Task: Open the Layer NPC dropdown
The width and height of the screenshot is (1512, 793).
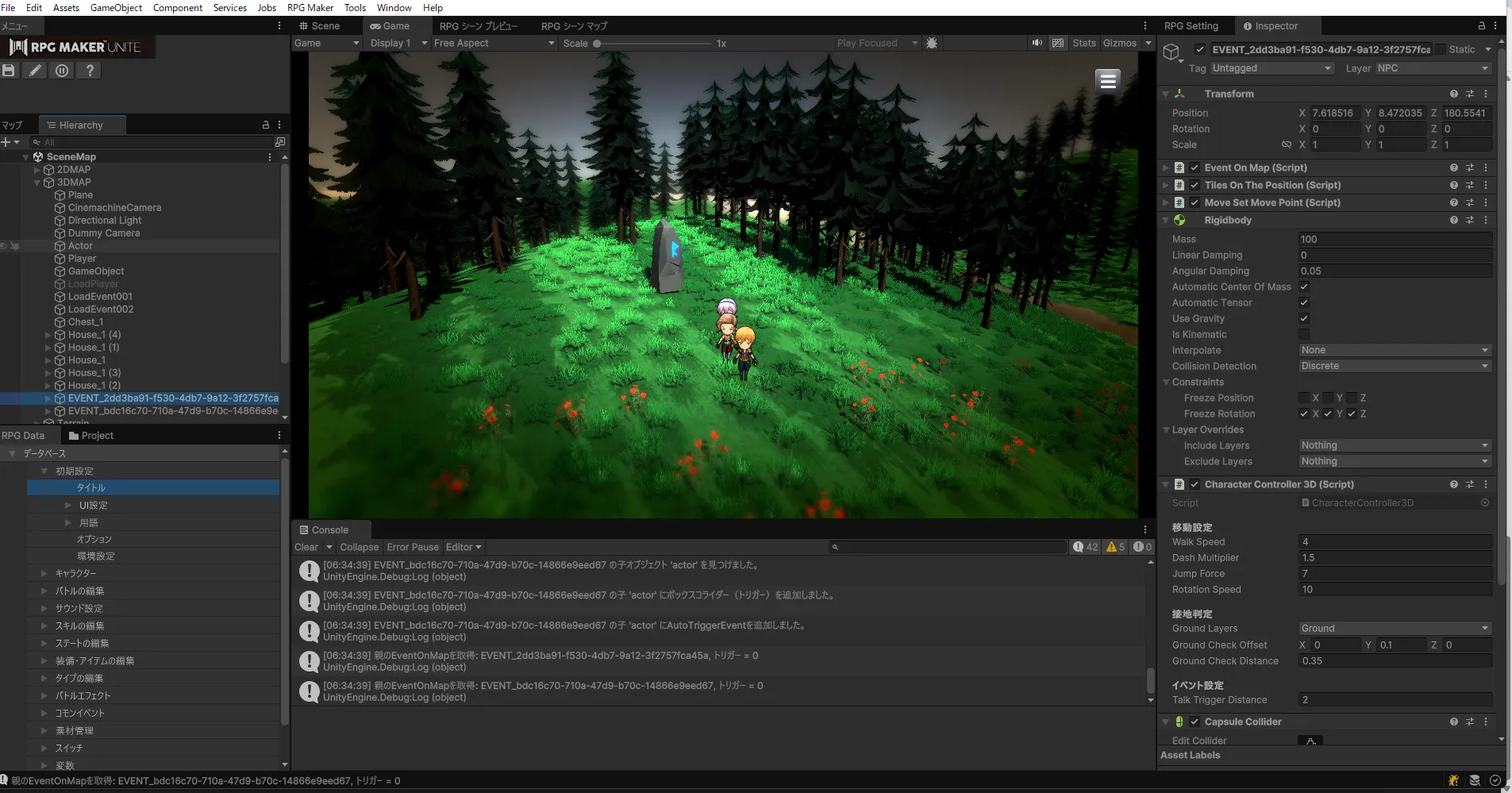Action: click(x=1433, y=68)
